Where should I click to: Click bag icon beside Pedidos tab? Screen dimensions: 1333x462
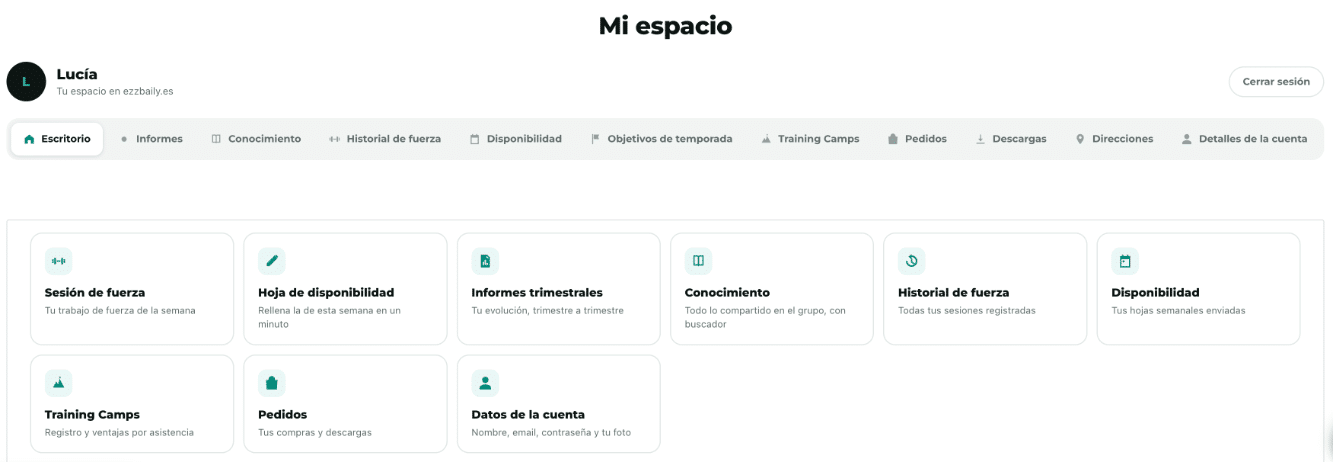pyautogui.click(x=893, y=139)
